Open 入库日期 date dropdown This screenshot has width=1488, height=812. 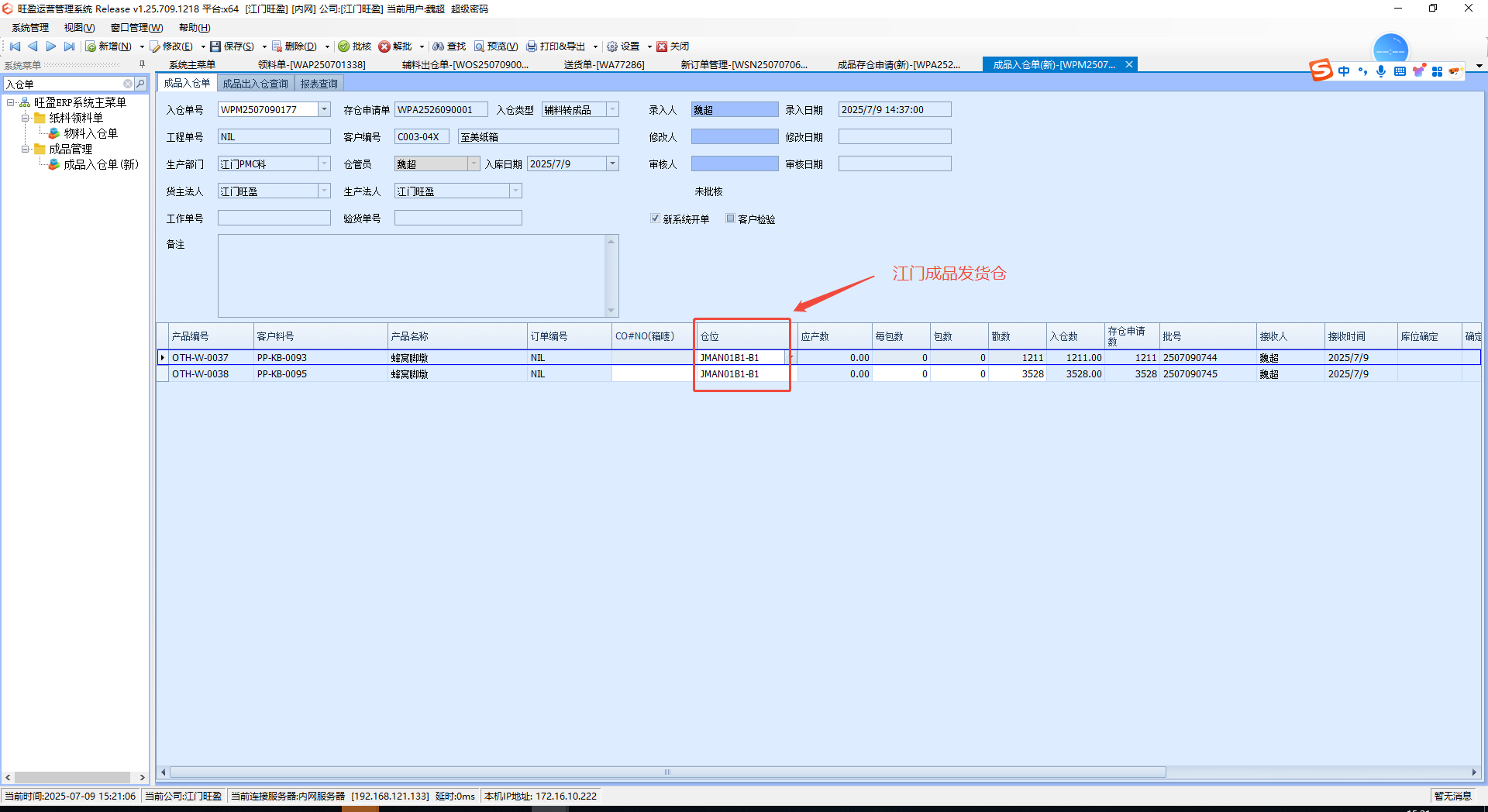613,163
